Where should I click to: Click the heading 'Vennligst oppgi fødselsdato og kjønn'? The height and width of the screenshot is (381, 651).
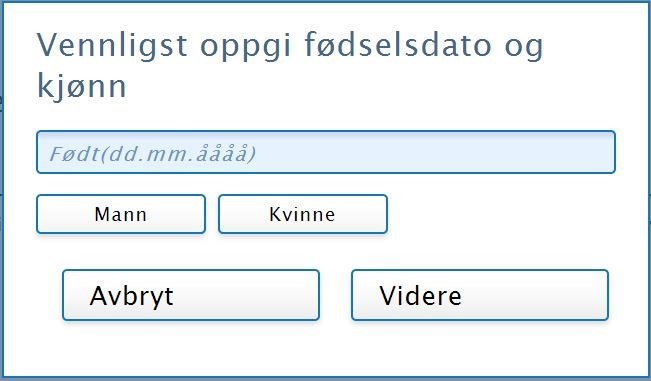pos(290,66)
